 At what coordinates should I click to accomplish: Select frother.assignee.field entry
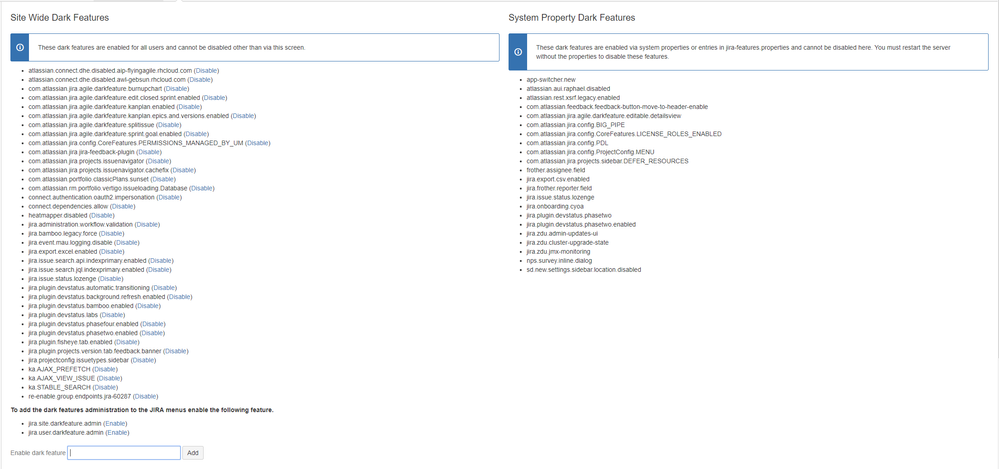pyautogui.click(x=557, y=170)
